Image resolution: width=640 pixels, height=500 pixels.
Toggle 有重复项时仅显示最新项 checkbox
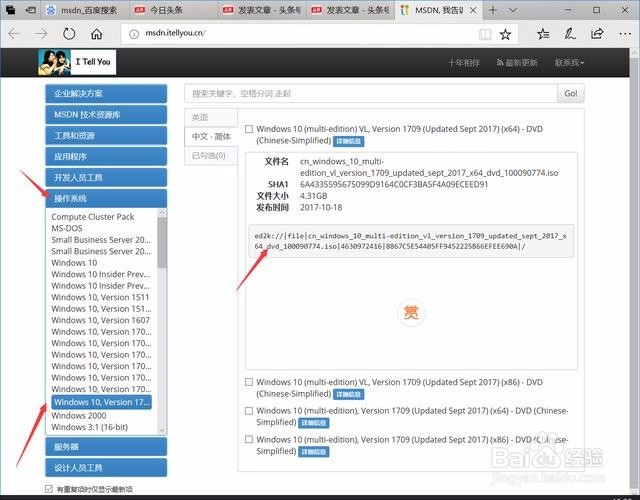[49, 489]
